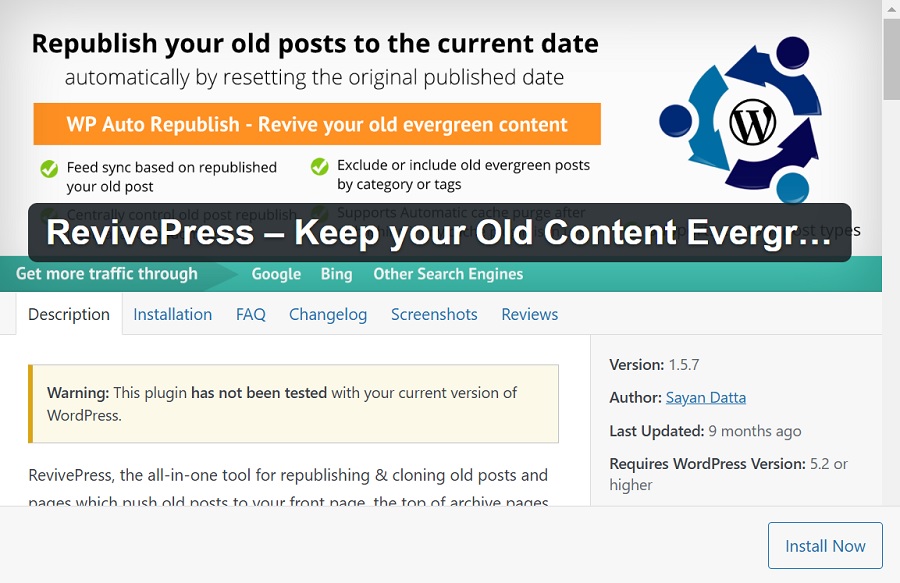Open the Reviews tab
900x583 pixels.
[529, 314]
